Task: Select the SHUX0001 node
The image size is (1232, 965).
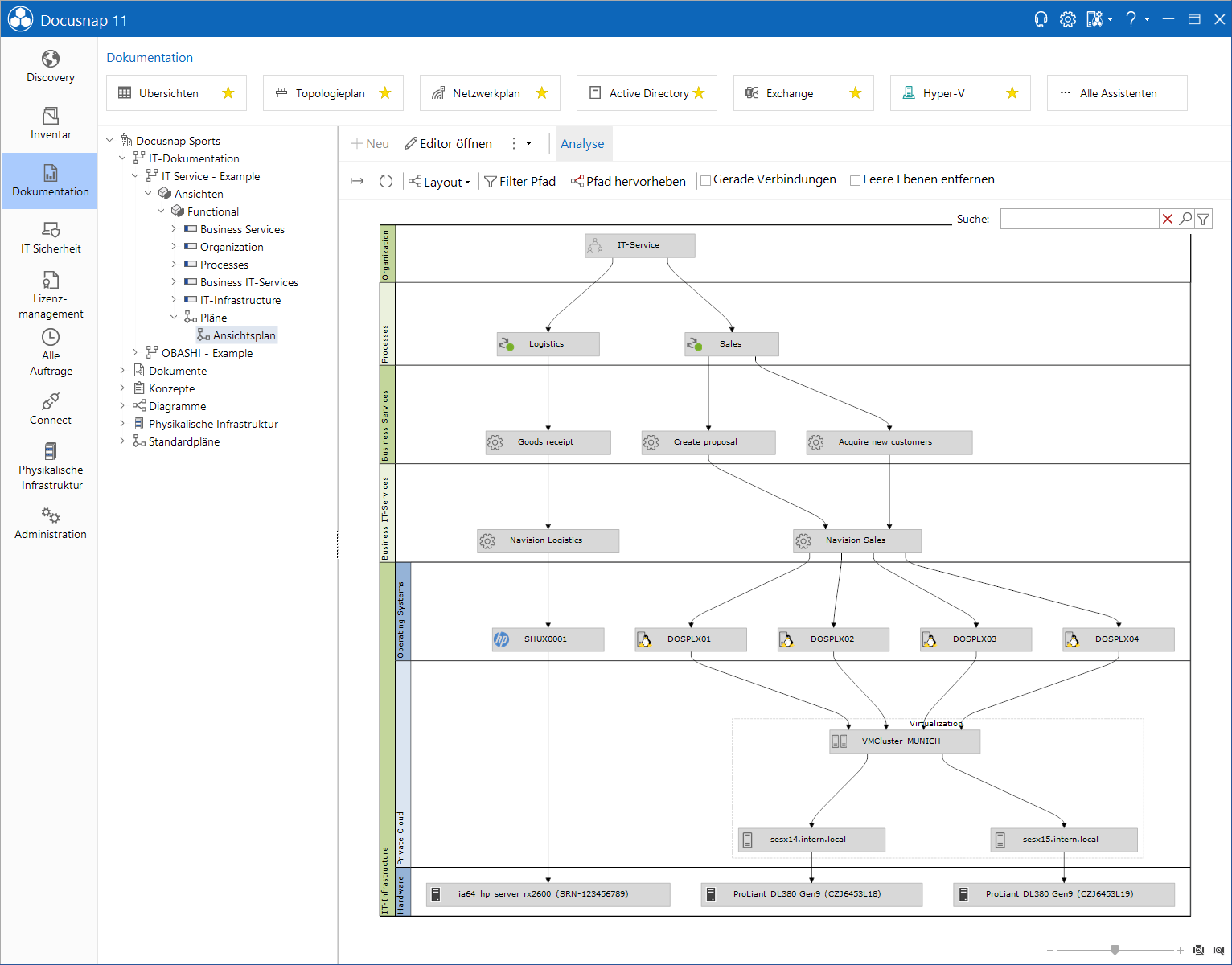Action: [x=548, y=639]
